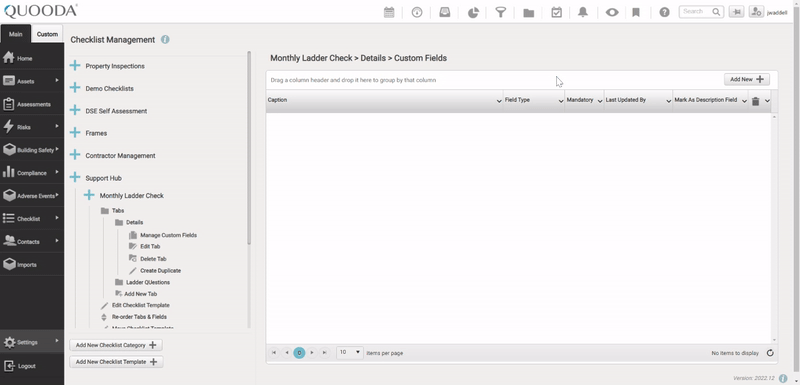The image size is (800, 385).
Task: Open Settings in sidebar
Action: point(32,342)
